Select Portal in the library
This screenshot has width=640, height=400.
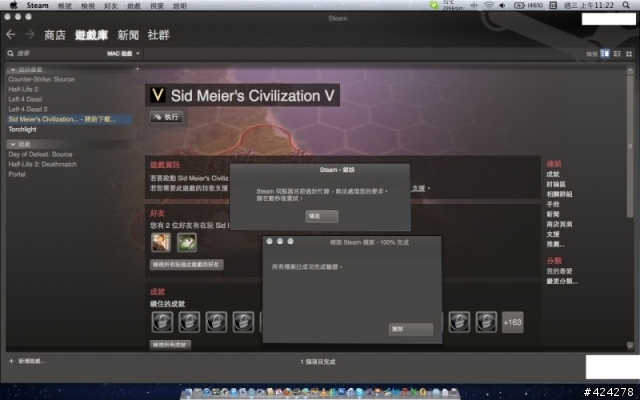click(17, 174)
